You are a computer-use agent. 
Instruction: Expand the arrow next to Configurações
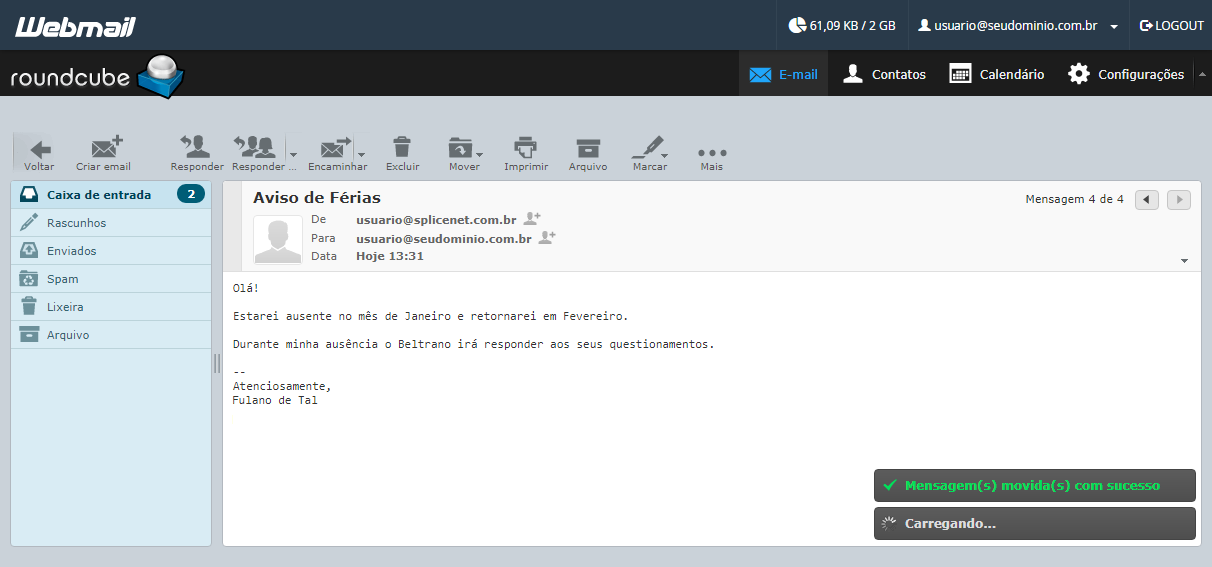coord(1203,74)
